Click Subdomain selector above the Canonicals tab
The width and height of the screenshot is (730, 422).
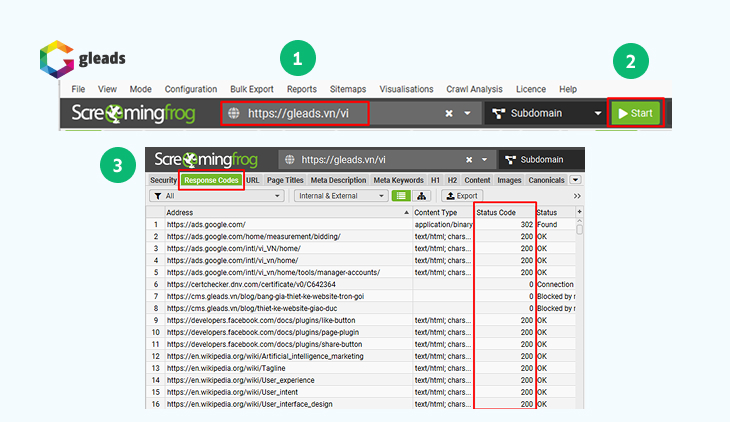(541, 160)
